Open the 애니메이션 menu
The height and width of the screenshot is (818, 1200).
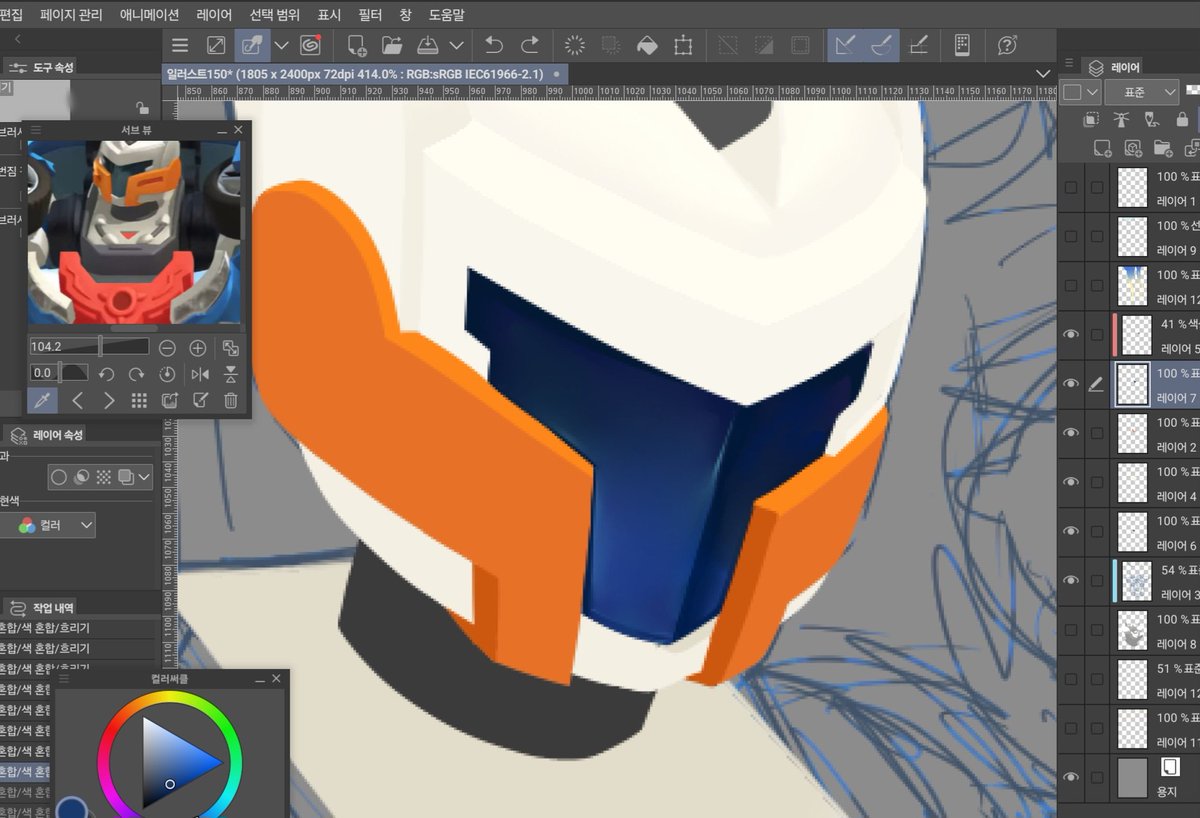click(x=149, y=15)
